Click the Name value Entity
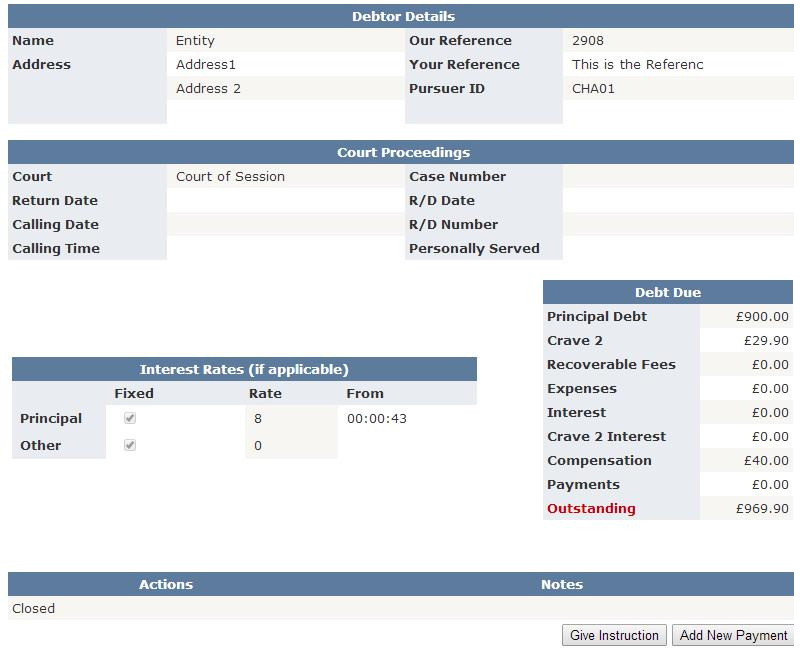800x649 pixels. click(195, 41)
